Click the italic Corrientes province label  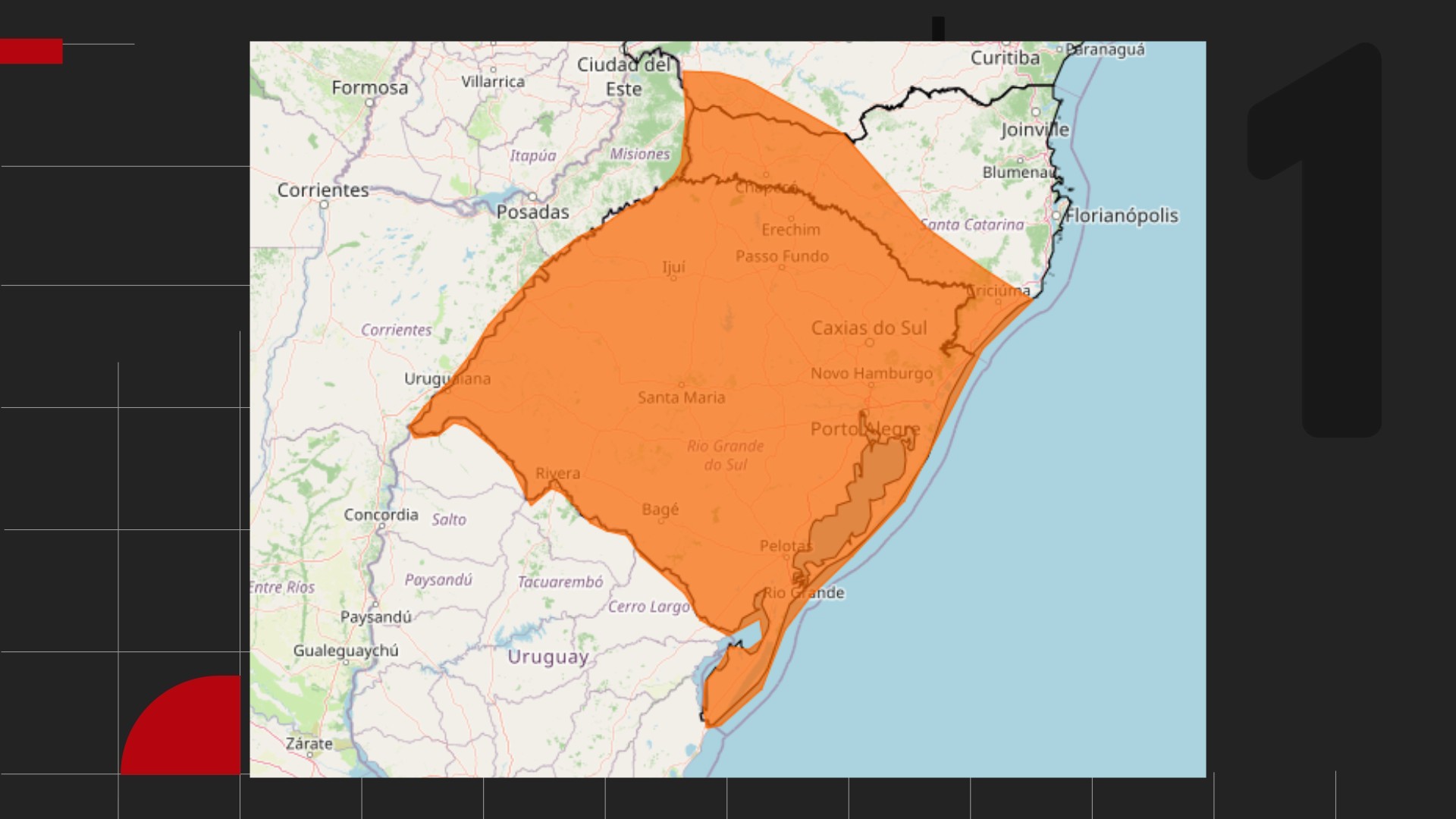pos(396,331)
